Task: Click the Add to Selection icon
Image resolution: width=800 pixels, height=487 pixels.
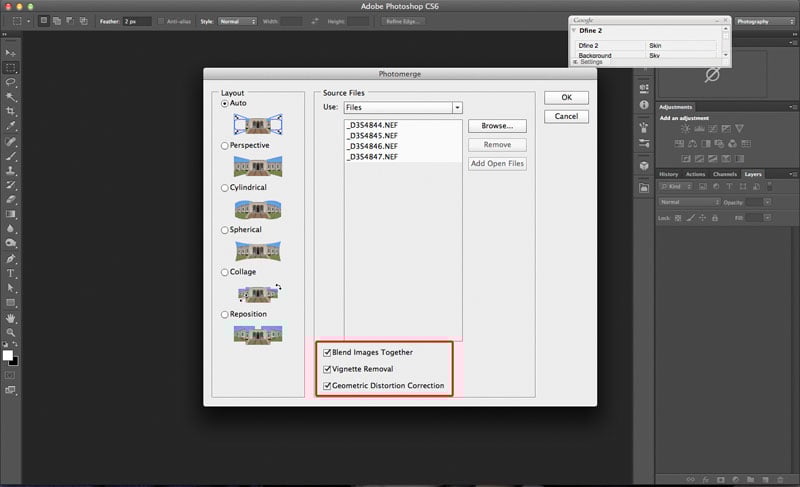Action: point(57,21)
